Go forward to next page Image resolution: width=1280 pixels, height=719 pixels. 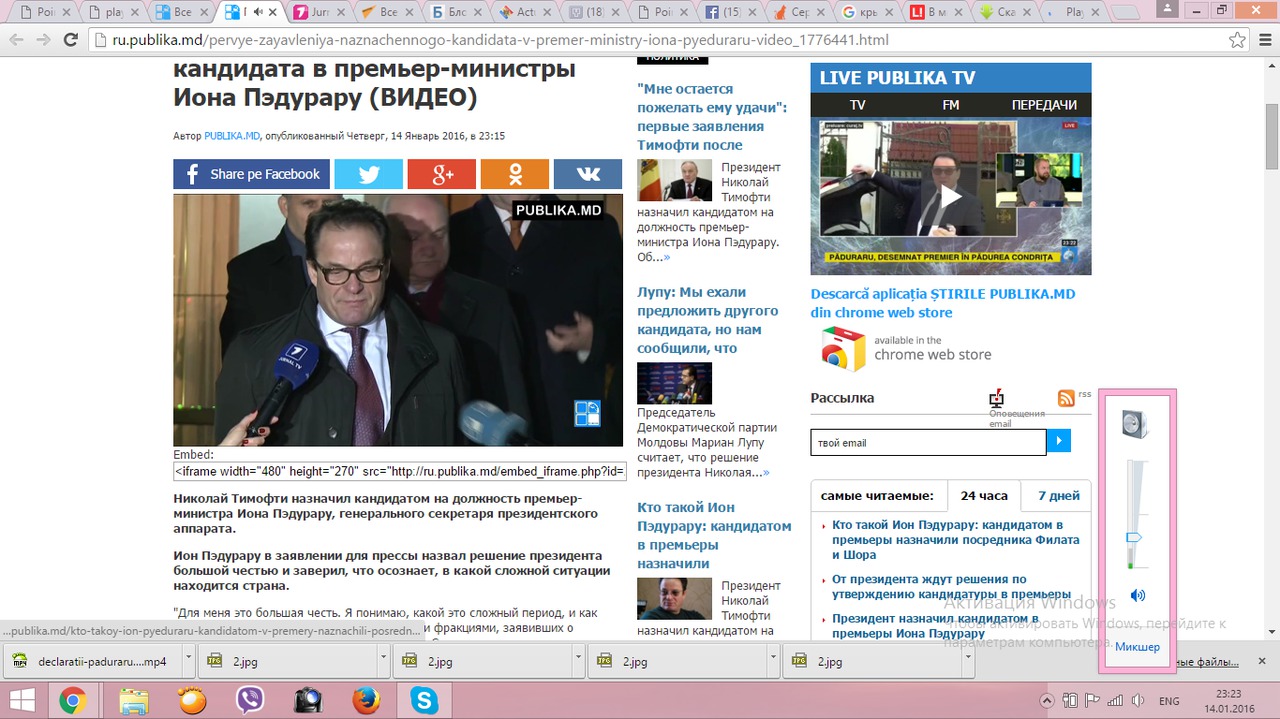coord(42,40)
